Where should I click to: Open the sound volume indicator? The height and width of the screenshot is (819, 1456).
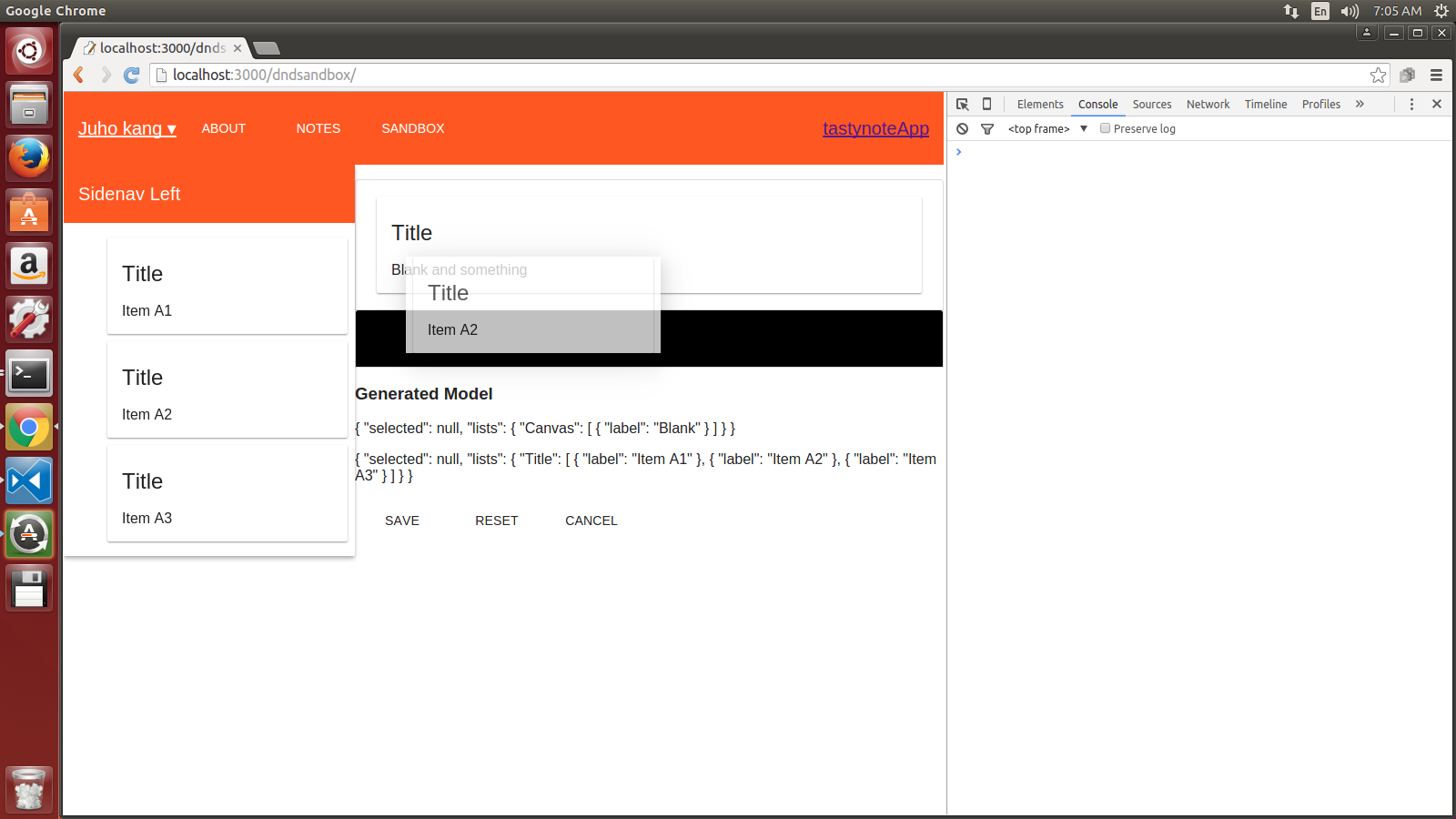pos(1350,11)
